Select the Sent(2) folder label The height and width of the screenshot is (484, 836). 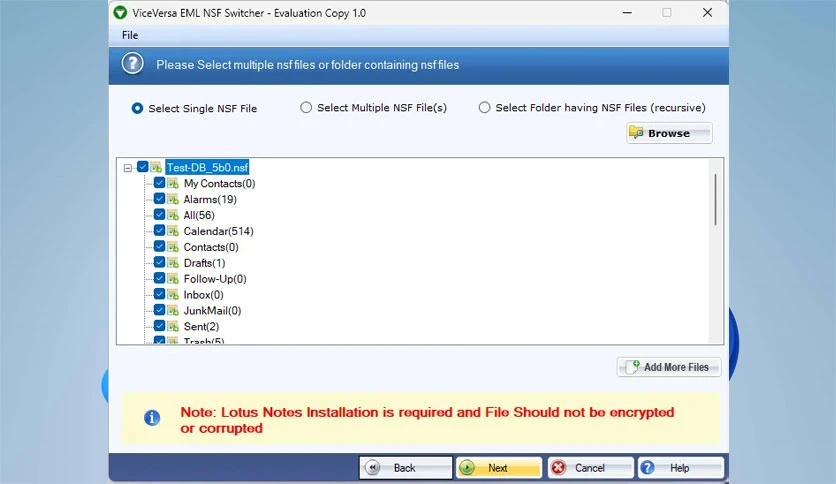tap(201, 326)
